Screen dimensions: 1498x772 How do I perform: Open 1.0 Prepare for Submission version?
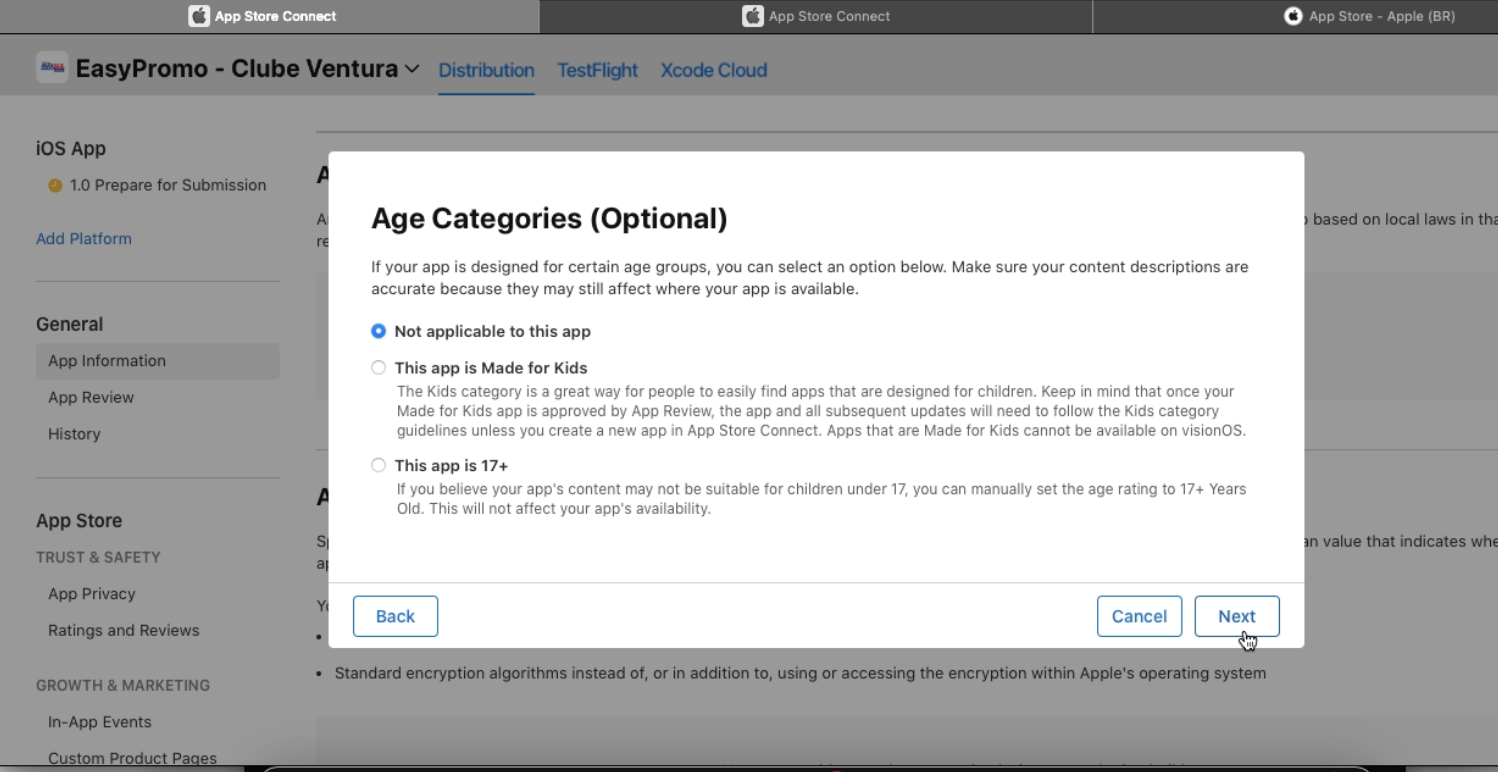tap(168, 185)
